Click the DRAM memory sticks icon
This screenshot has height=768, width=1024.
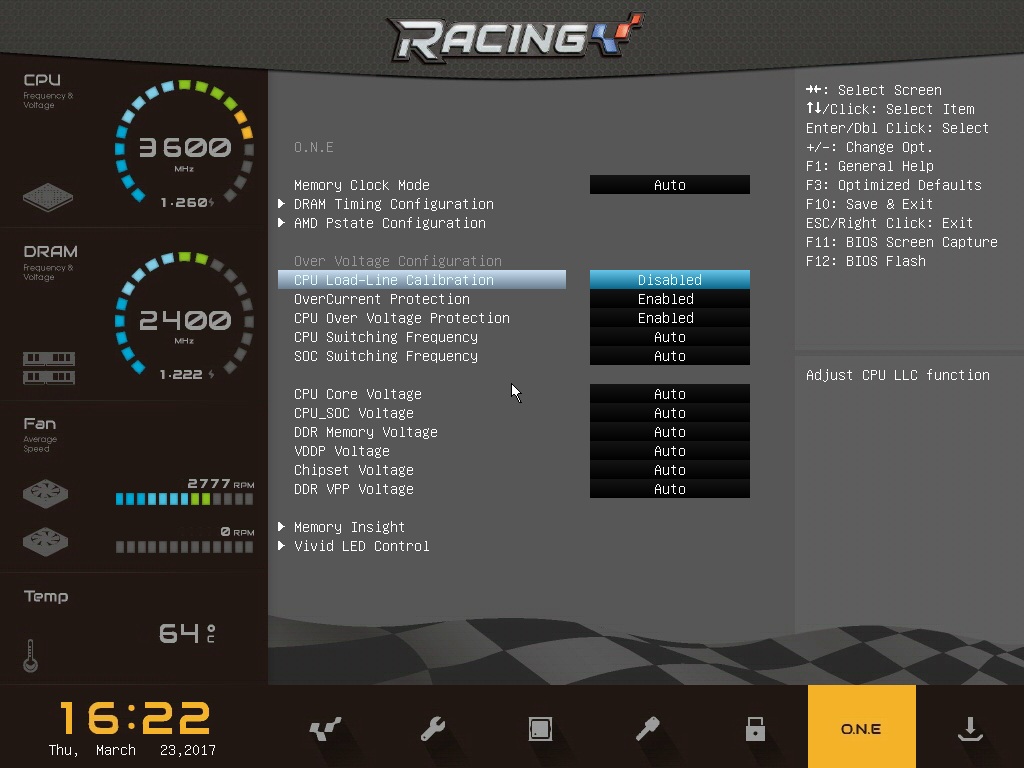(x=49, y=368)
